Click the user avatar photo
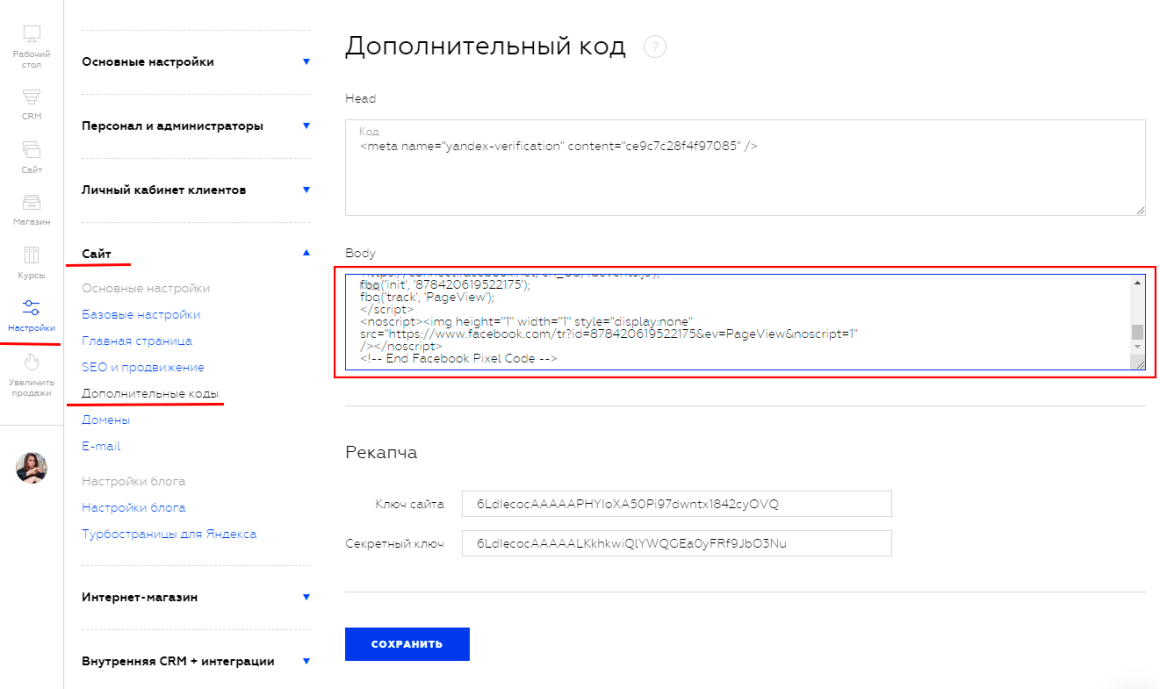 click(32, 468)
